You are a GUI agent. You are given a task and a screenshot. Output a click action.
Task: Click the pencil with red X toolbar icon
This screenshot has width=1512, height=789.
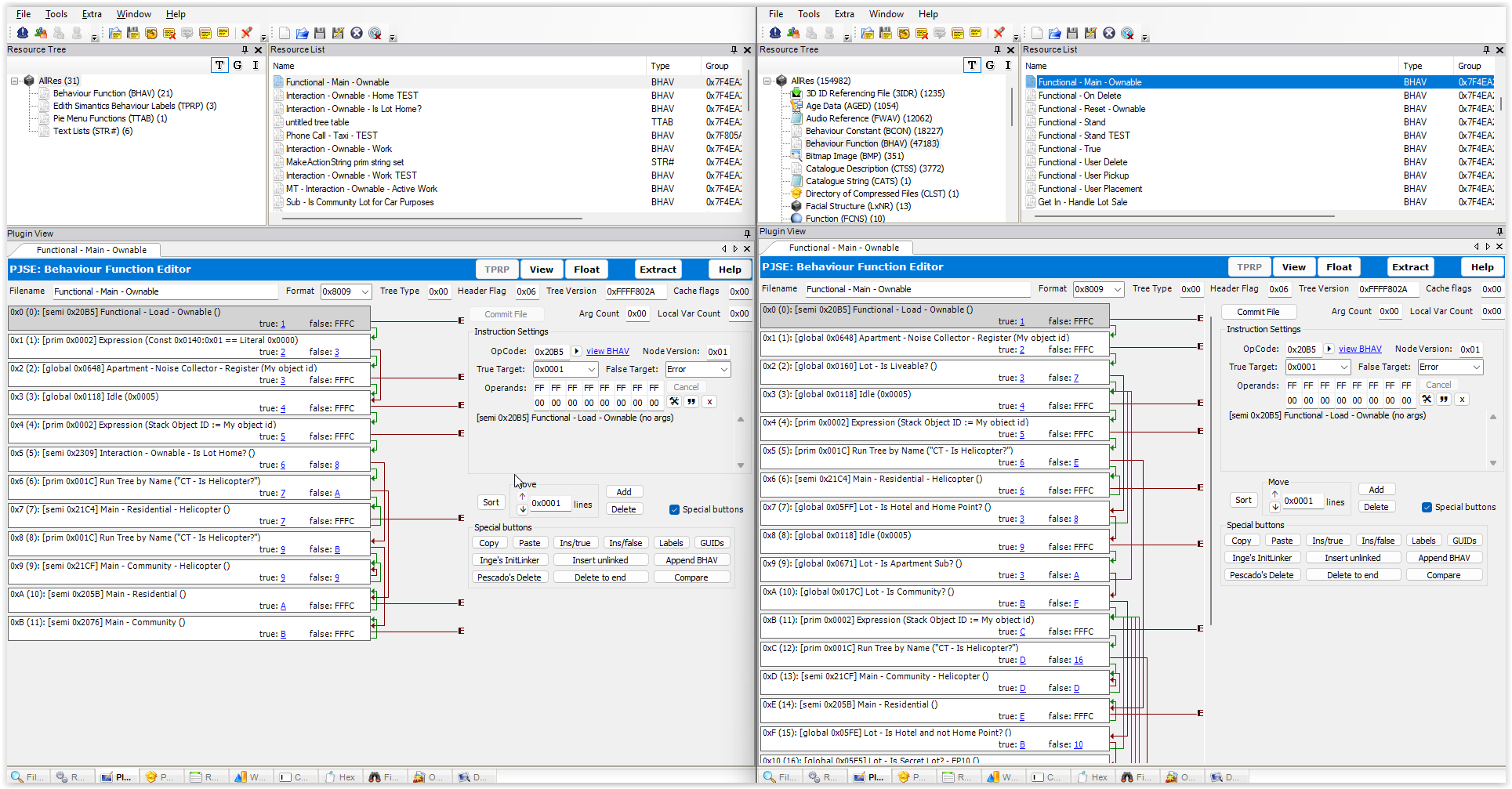(x=248, y=33)
